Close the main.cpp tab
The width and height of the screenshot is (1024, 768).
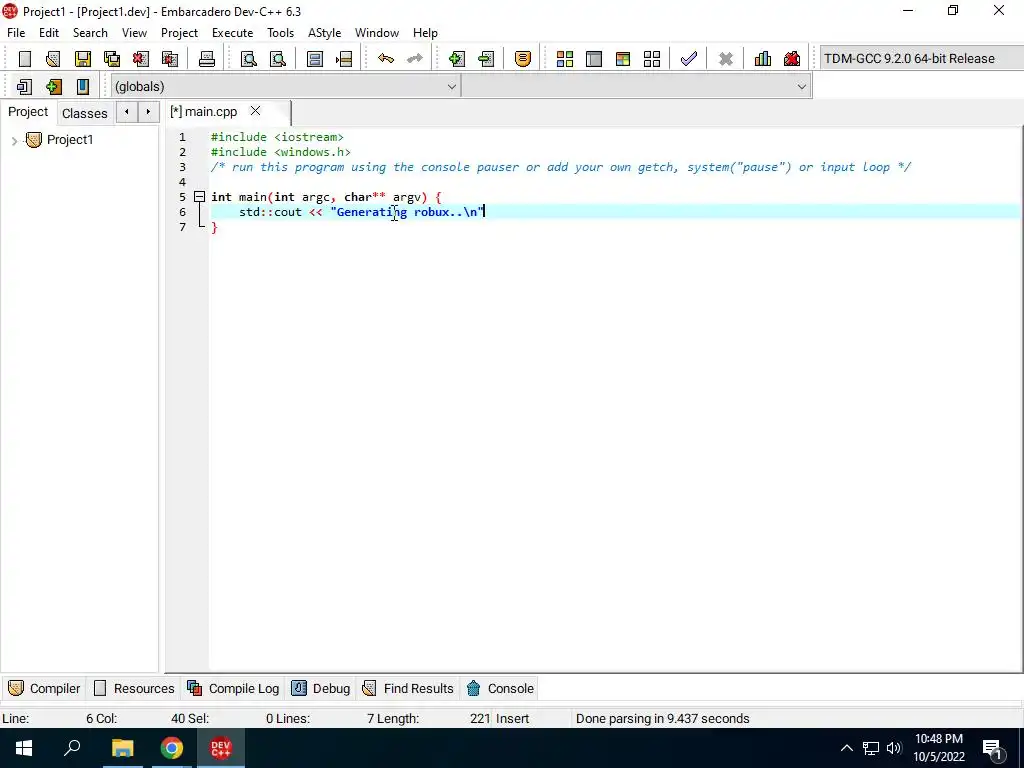click(255, 111)
